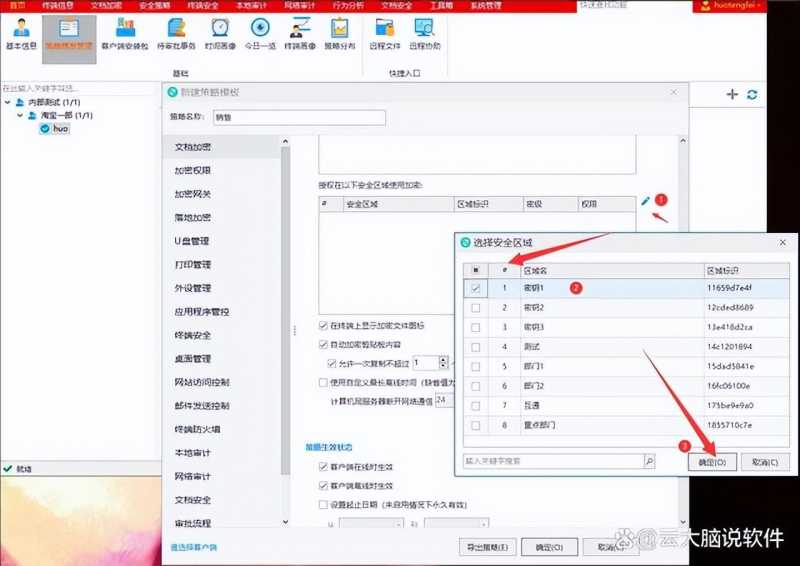Select U盘管理 in the category list
The height and width of the screenshot is (566, 800).
pyautogui.click(x=192, y=241)
